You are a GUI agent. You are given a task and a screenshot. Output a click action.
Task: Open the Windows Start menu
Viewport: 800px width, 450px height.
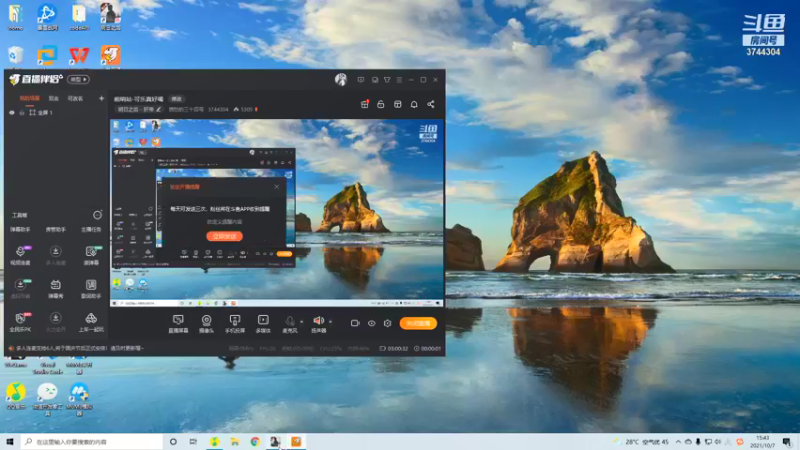click(x=10, y=441)
